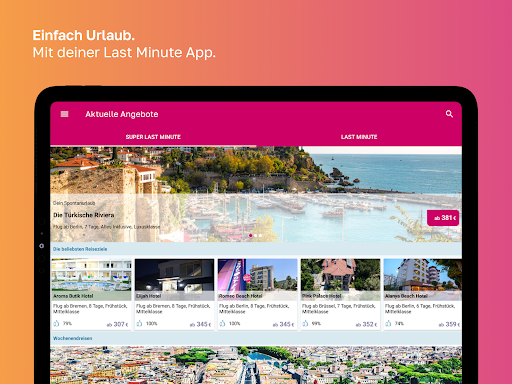Screen dimensions: 512x384
Task: Switch to the Super Last Minute tab
Action: click(153, 137)
